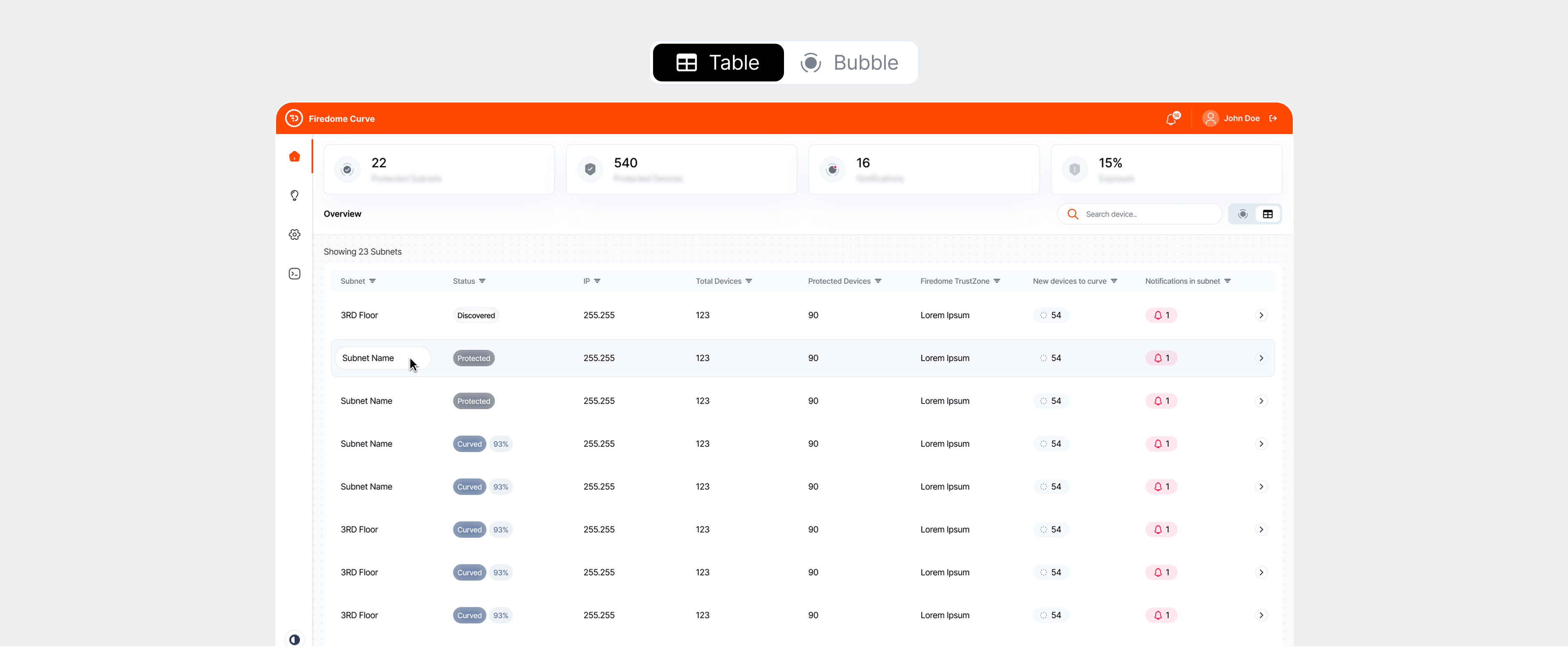Click the Discovered status badge
Viewport: 1568px width, 648px height.
[476, 315]
